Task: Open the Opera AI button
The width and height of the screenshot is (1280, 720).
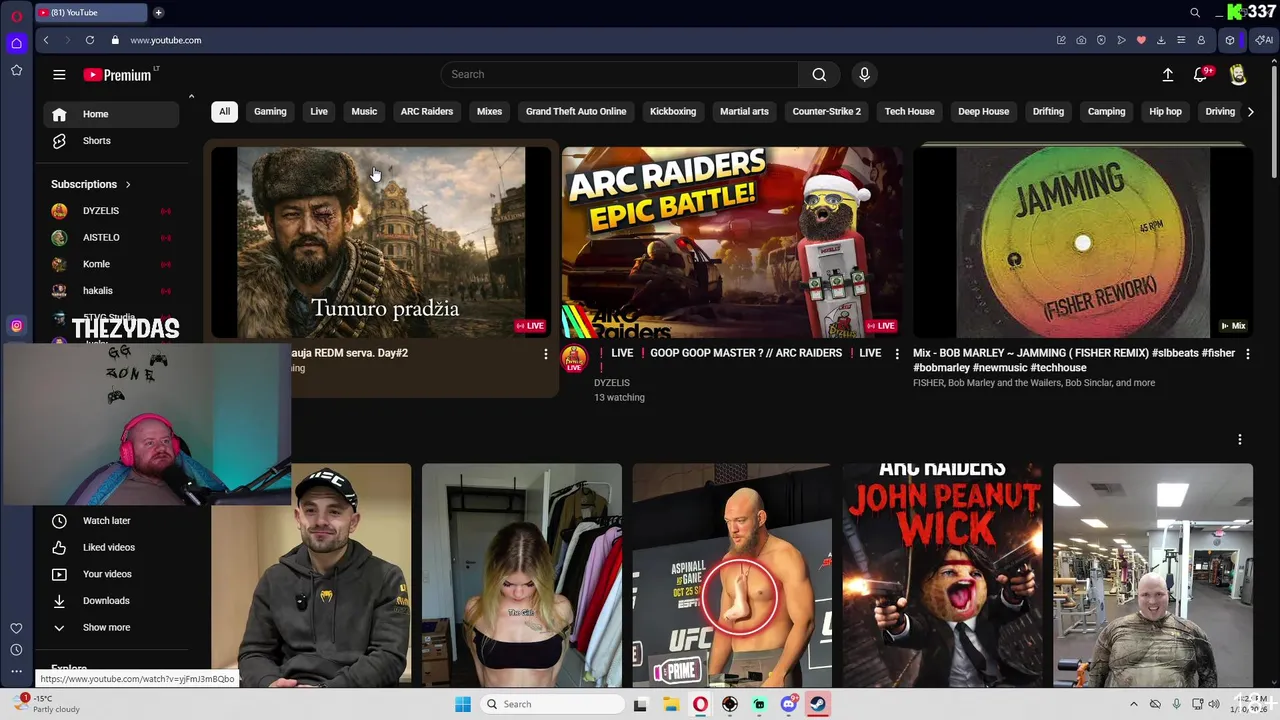Action: coord(1264,40)
